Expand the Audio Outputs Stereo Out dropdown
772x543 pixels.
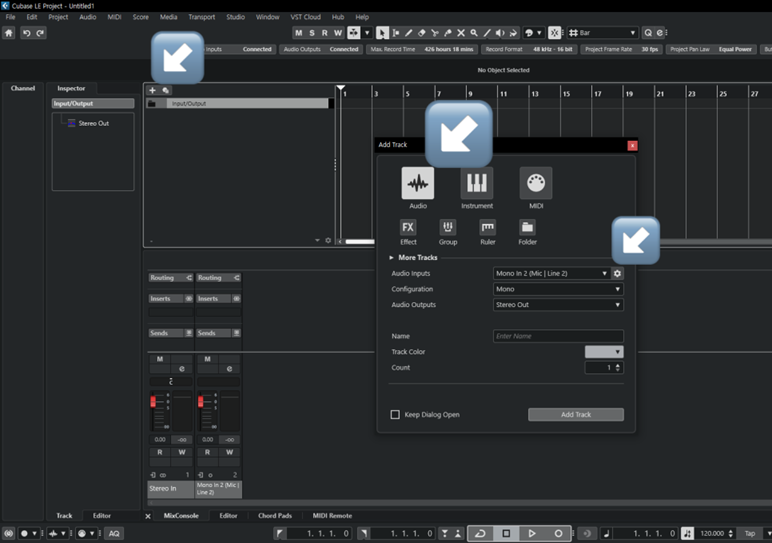(558, 305)
